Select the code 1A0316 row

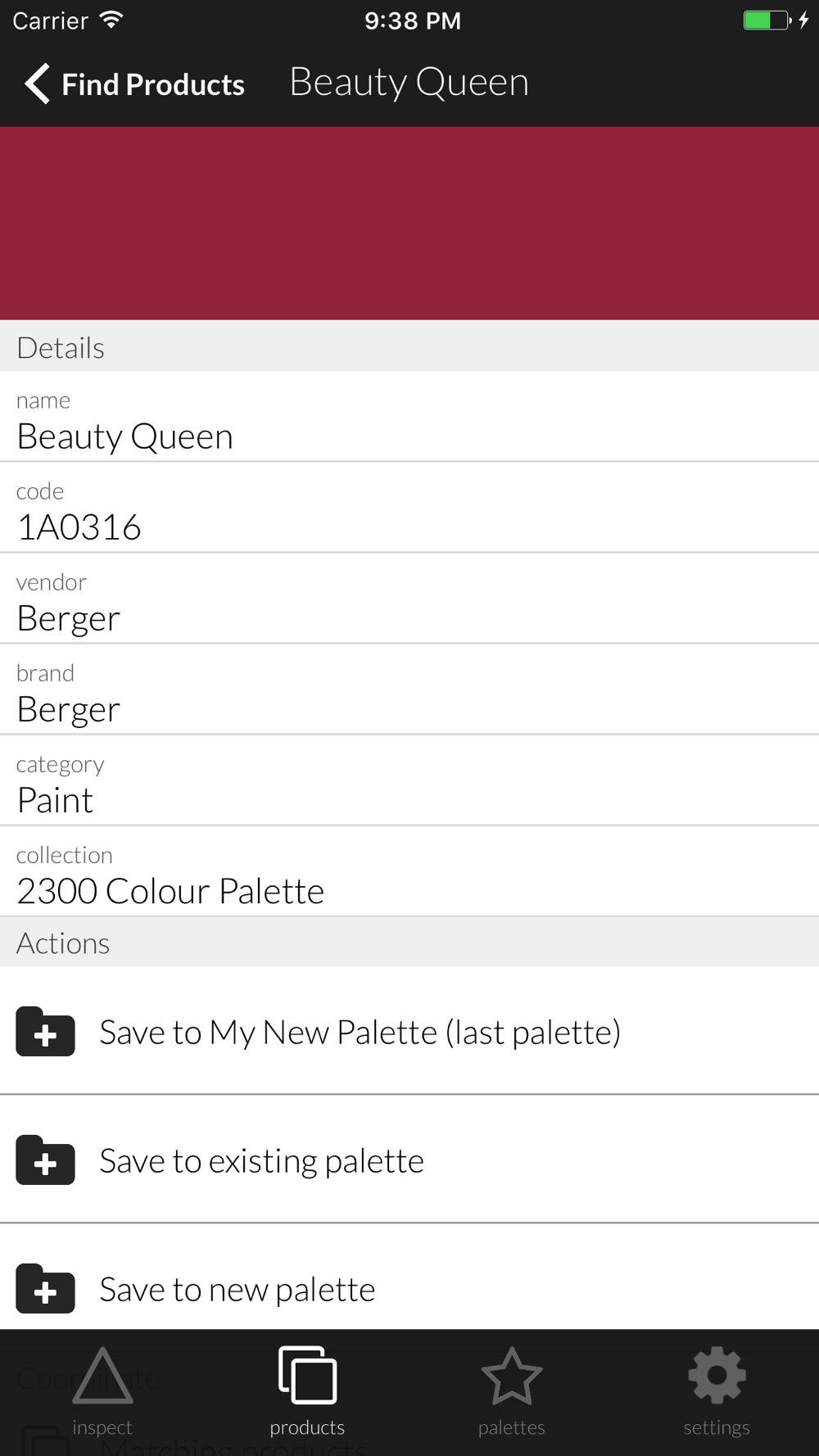coord(409,508)
